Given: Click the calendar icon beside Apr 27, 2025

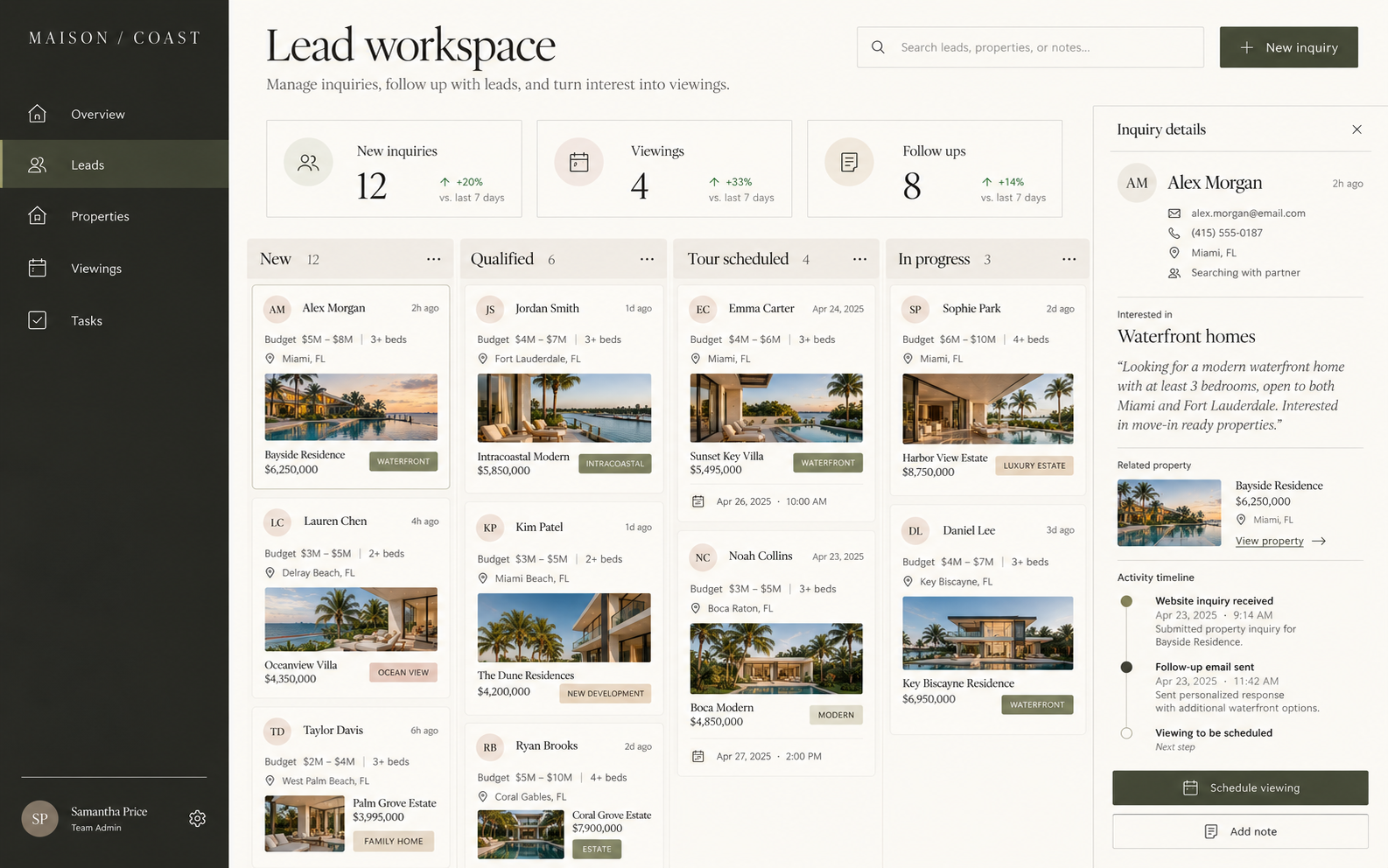Looking at the screenshot, I should [698, 756].
